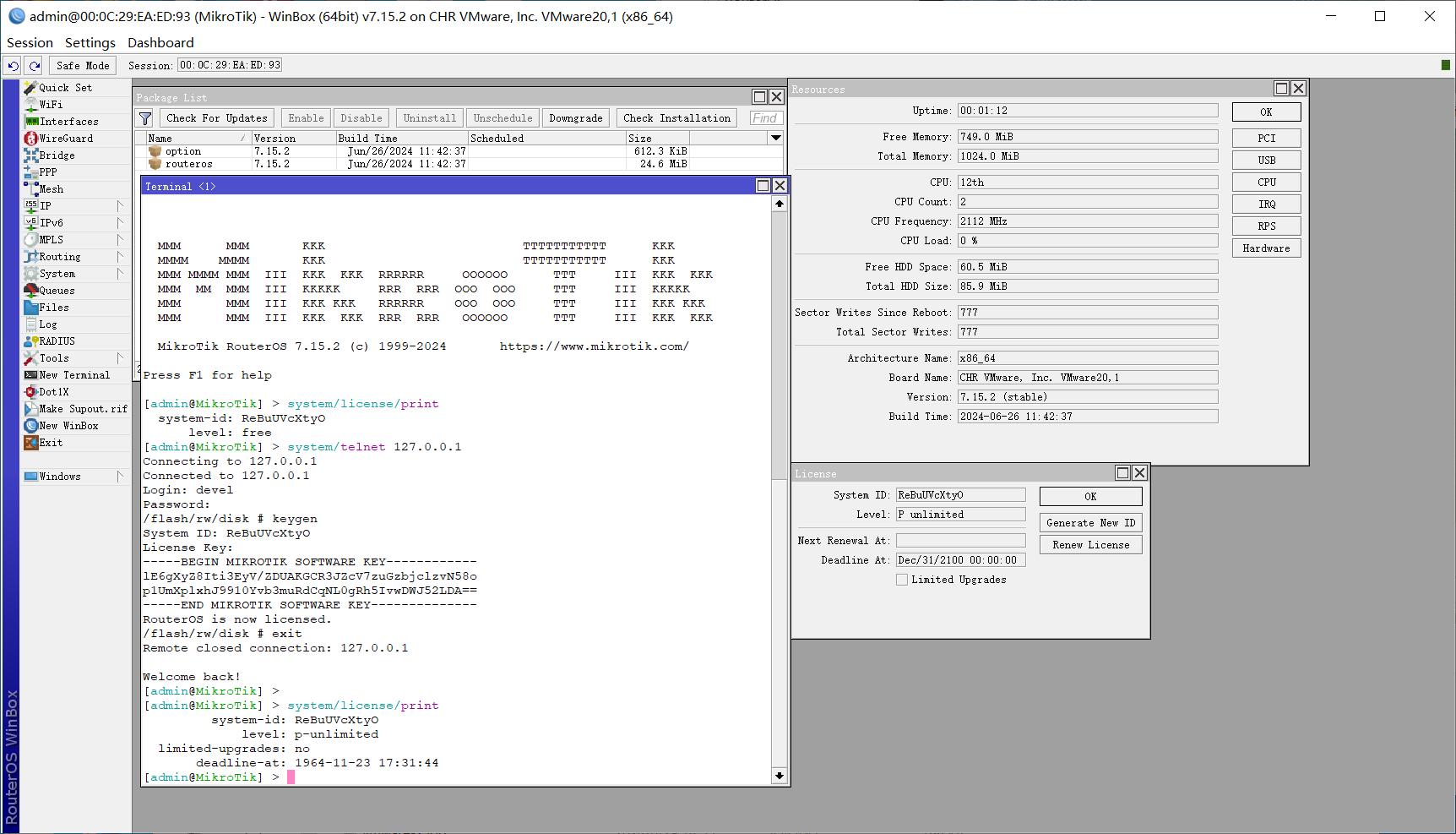This screenshot has height=834, width=1456.
Task: Toggle the Limited Upgrades checkbox
Action: [x=902, y=580]
